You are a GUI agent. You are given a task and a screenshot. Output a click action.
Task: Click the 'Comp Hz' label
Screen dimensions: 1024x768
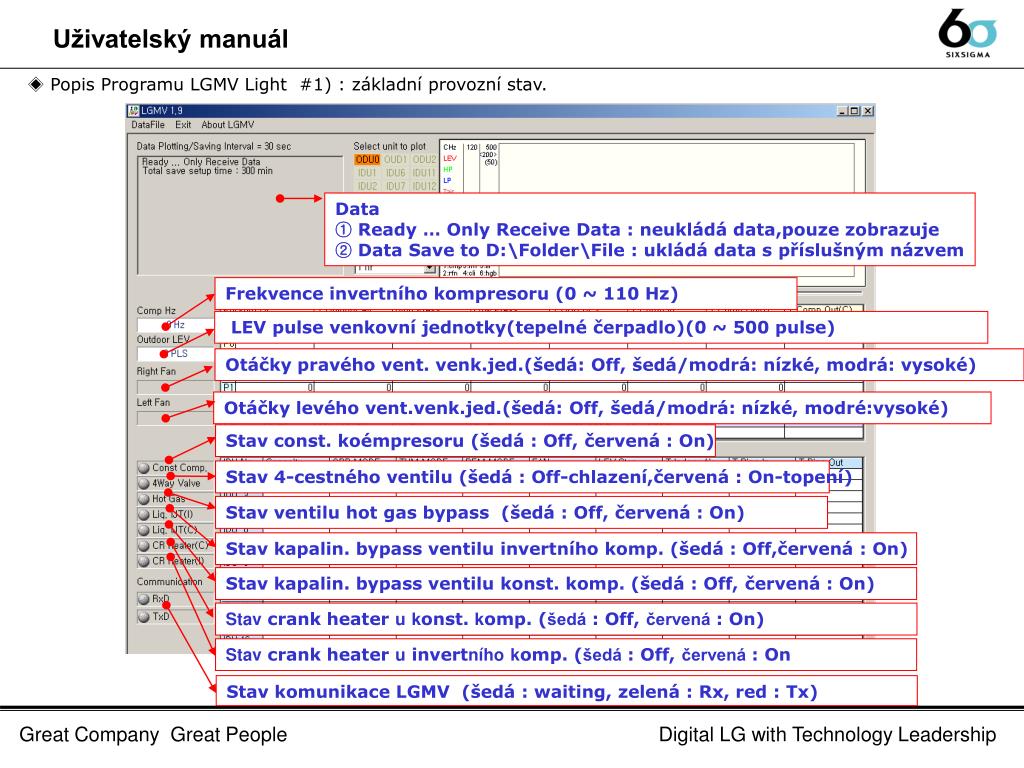(x=156, y=311)
